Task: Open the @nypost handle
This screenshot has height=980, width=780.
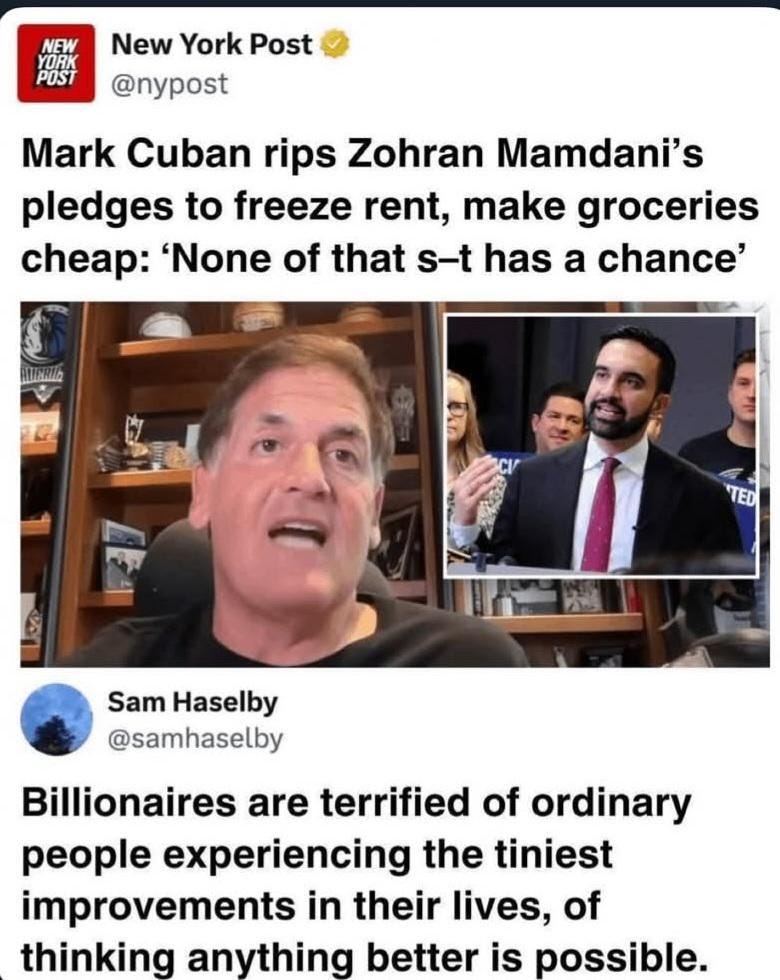Action: point(169,84)
